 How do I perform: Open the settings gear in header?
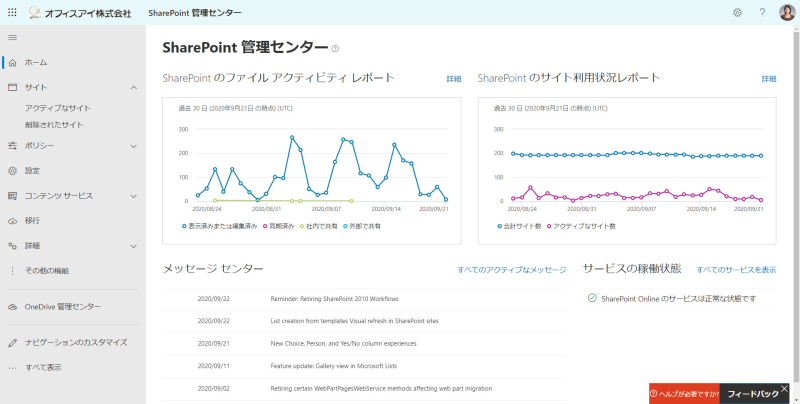tap(737, 13)
